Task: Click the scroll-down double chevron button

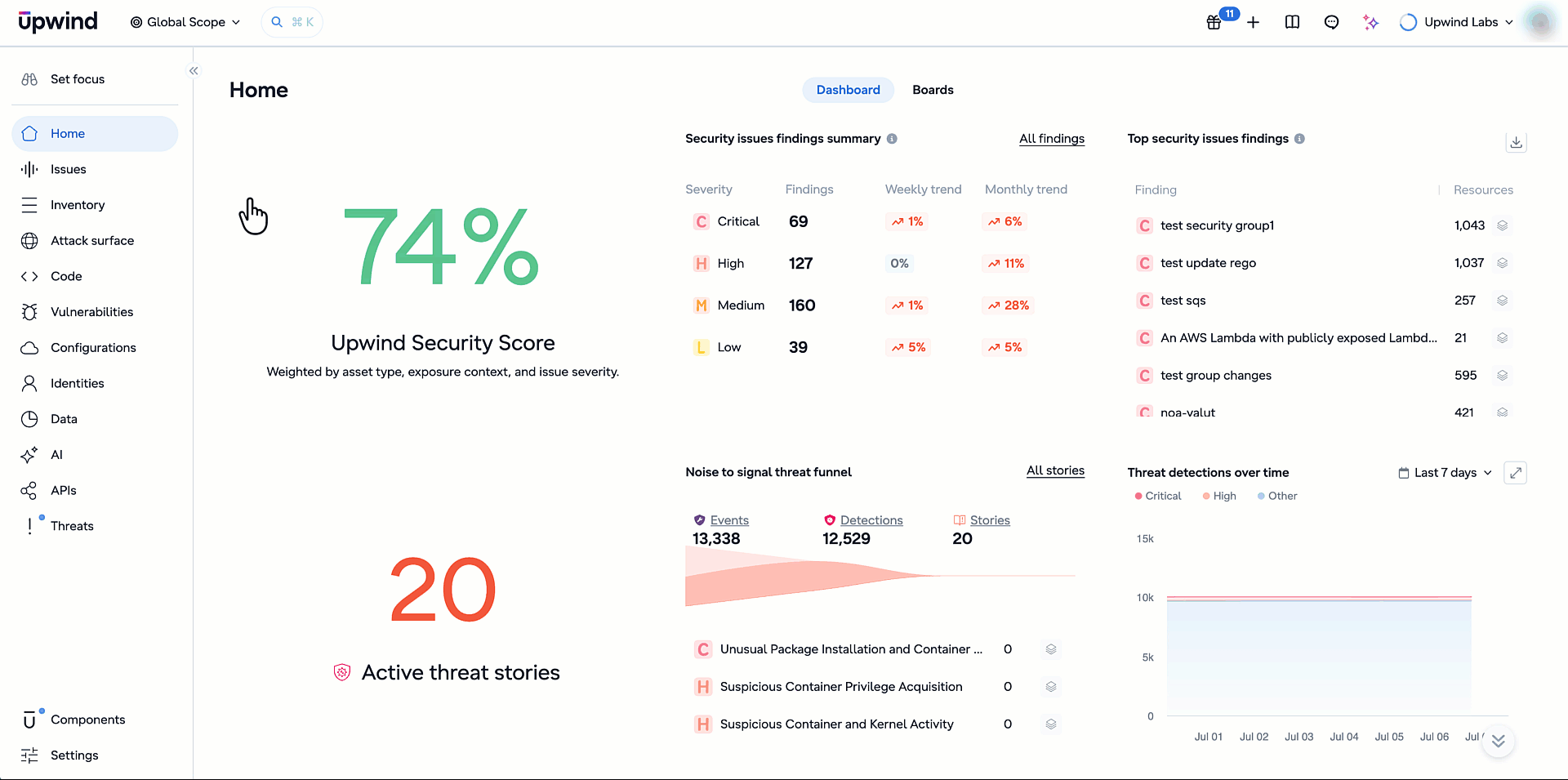Action: coord(1498,741)
